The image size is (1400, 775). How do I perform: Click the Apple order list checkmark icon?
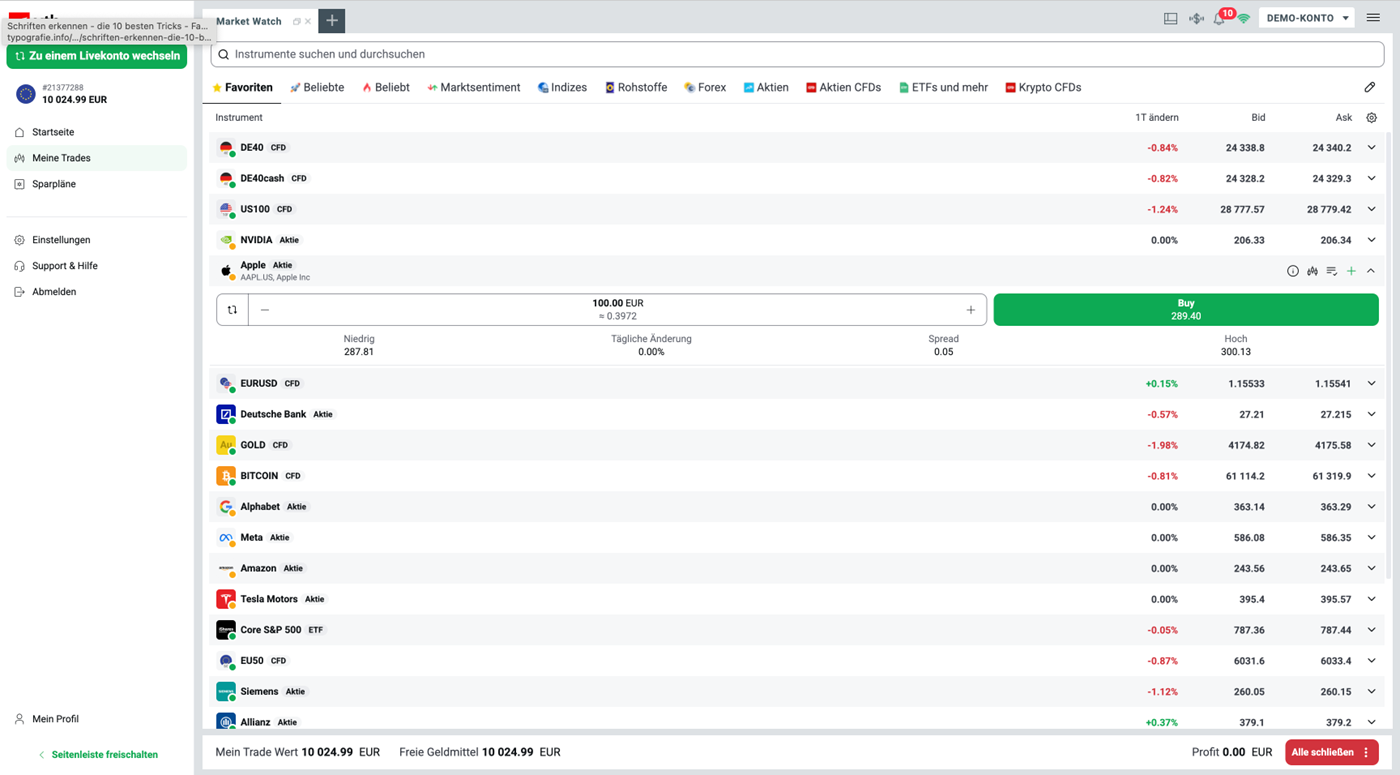coord(1332,271)
